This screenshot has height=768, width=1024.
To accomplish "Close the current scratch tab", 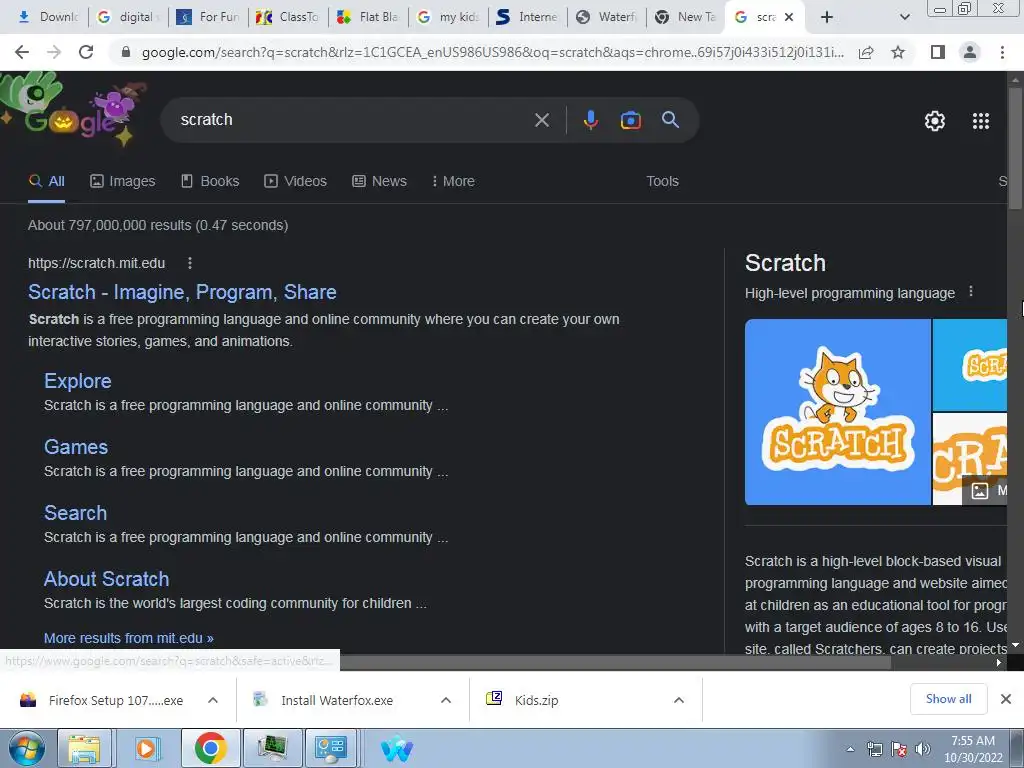I will [789, 17].
